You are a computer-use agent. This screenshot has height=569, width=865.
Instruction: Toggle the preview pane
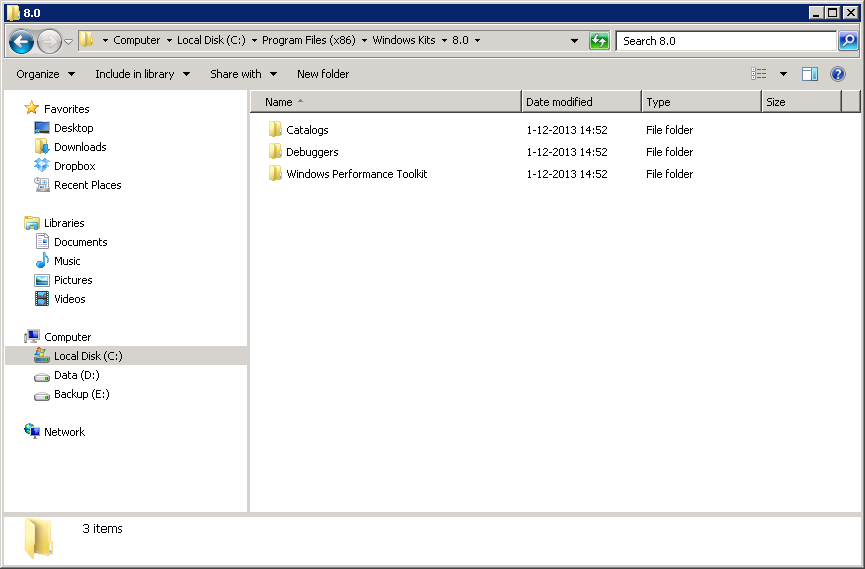coord(810,74)
